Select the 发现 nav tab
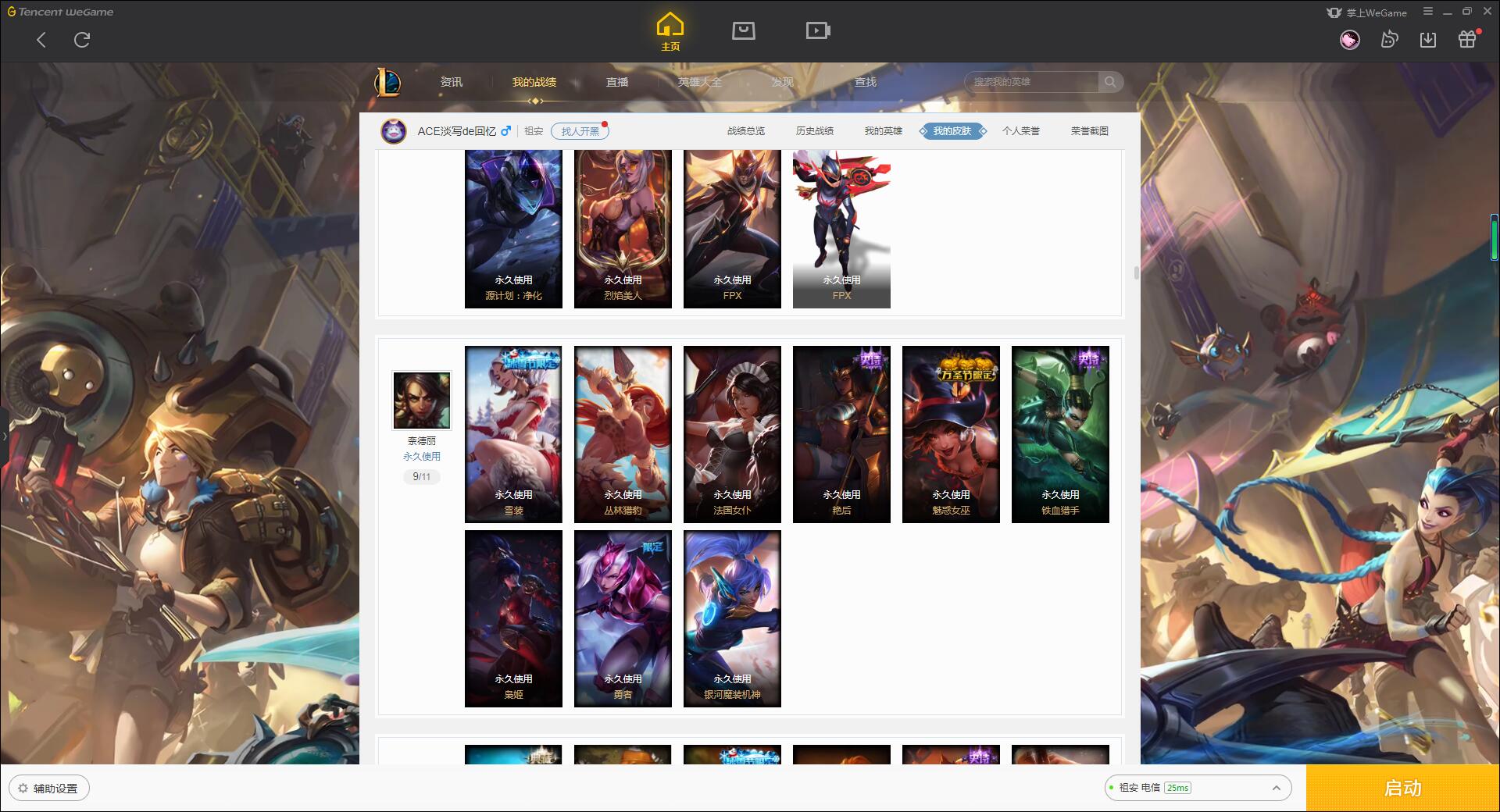1500x812 pixels. pyautogui.click(x=783, y=82)
